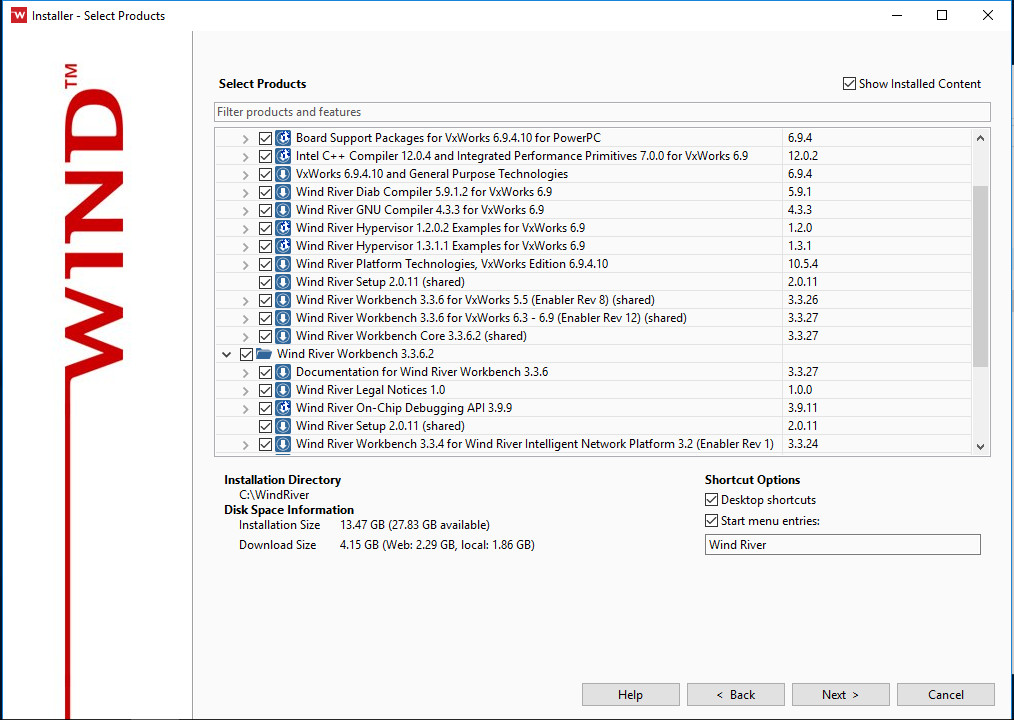
Task: Select version 12.0.2 cell
Action: [x=803, y=156]
